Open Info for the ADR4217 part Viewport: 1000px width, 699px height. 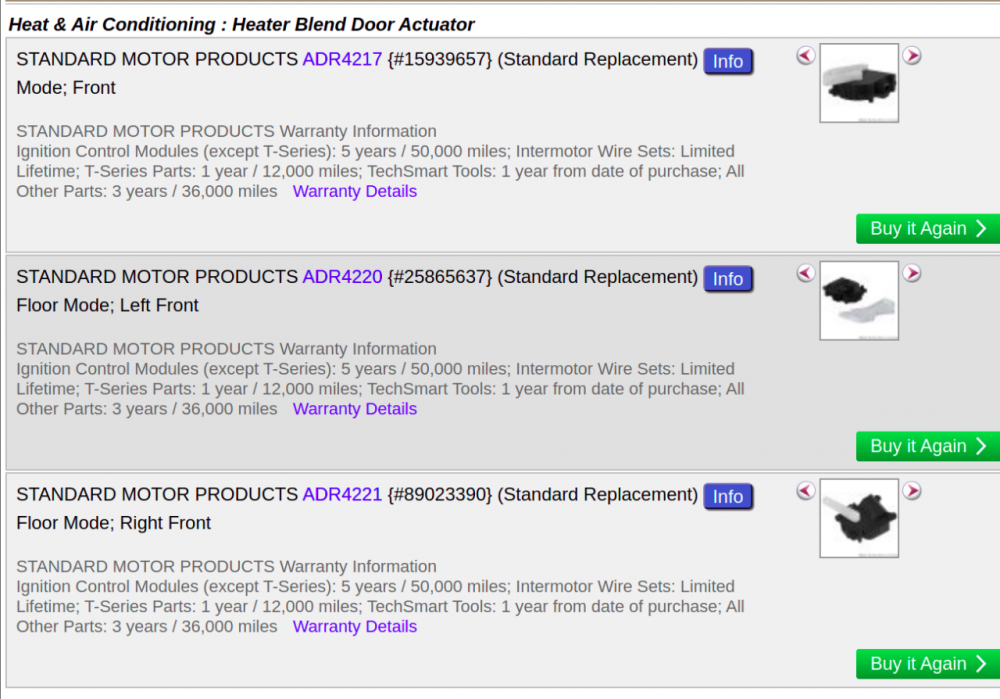coord(728,61)
